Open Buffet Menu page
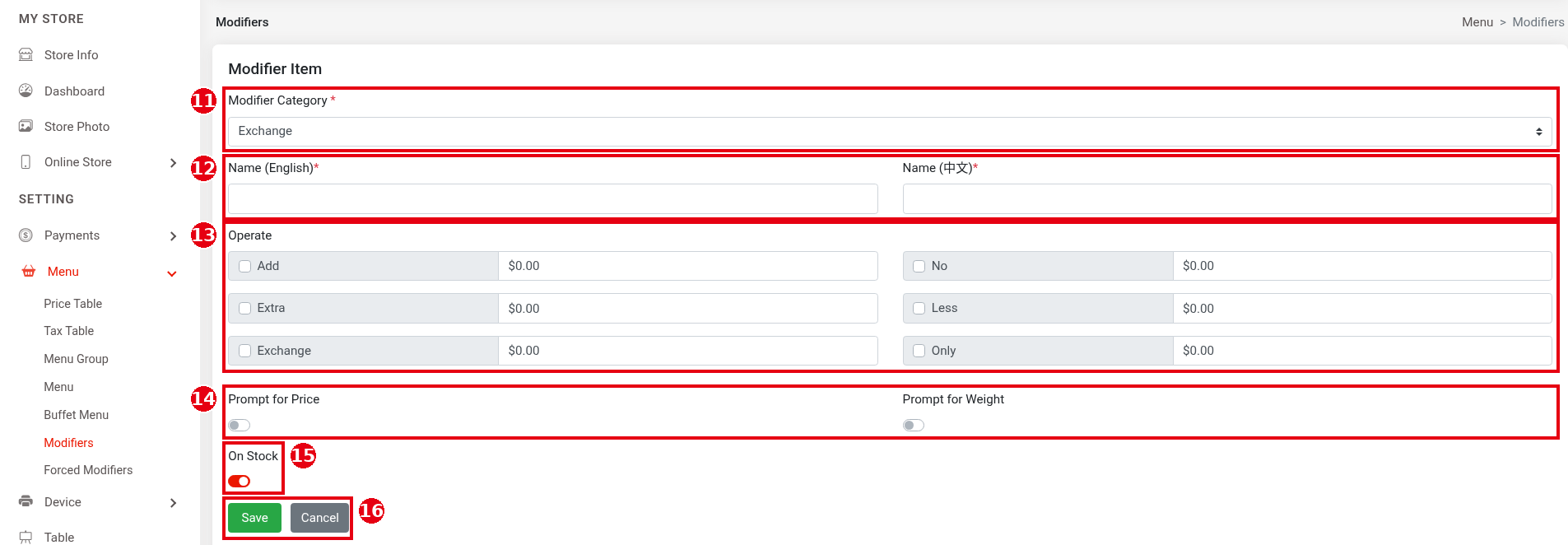The width and height of the screenshot is (1568, 545). (77, 415)
